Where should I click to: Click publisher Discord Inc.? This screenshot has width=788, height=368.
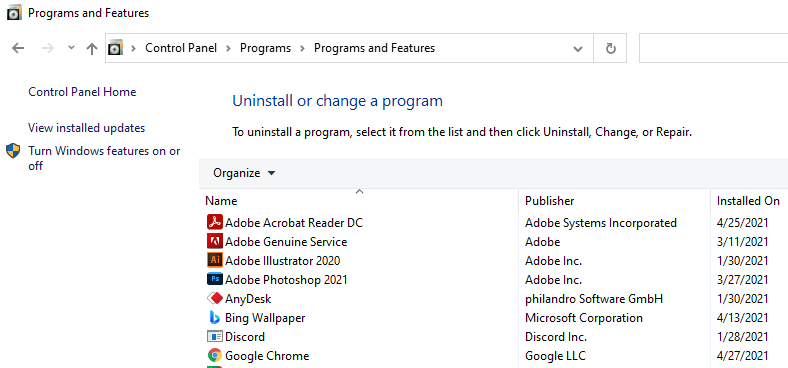(556, 336)
